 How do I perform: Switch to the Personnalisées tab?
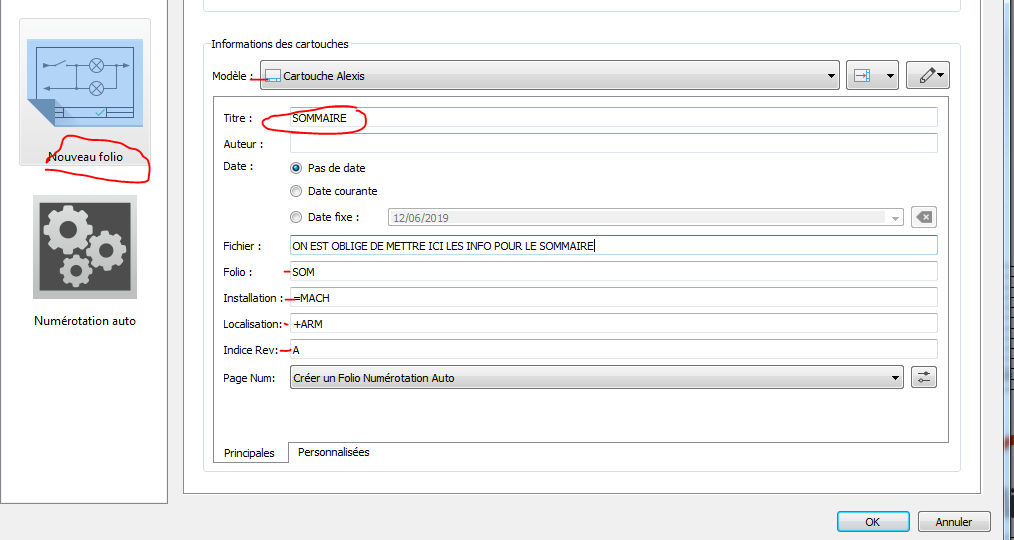[334, 453]
